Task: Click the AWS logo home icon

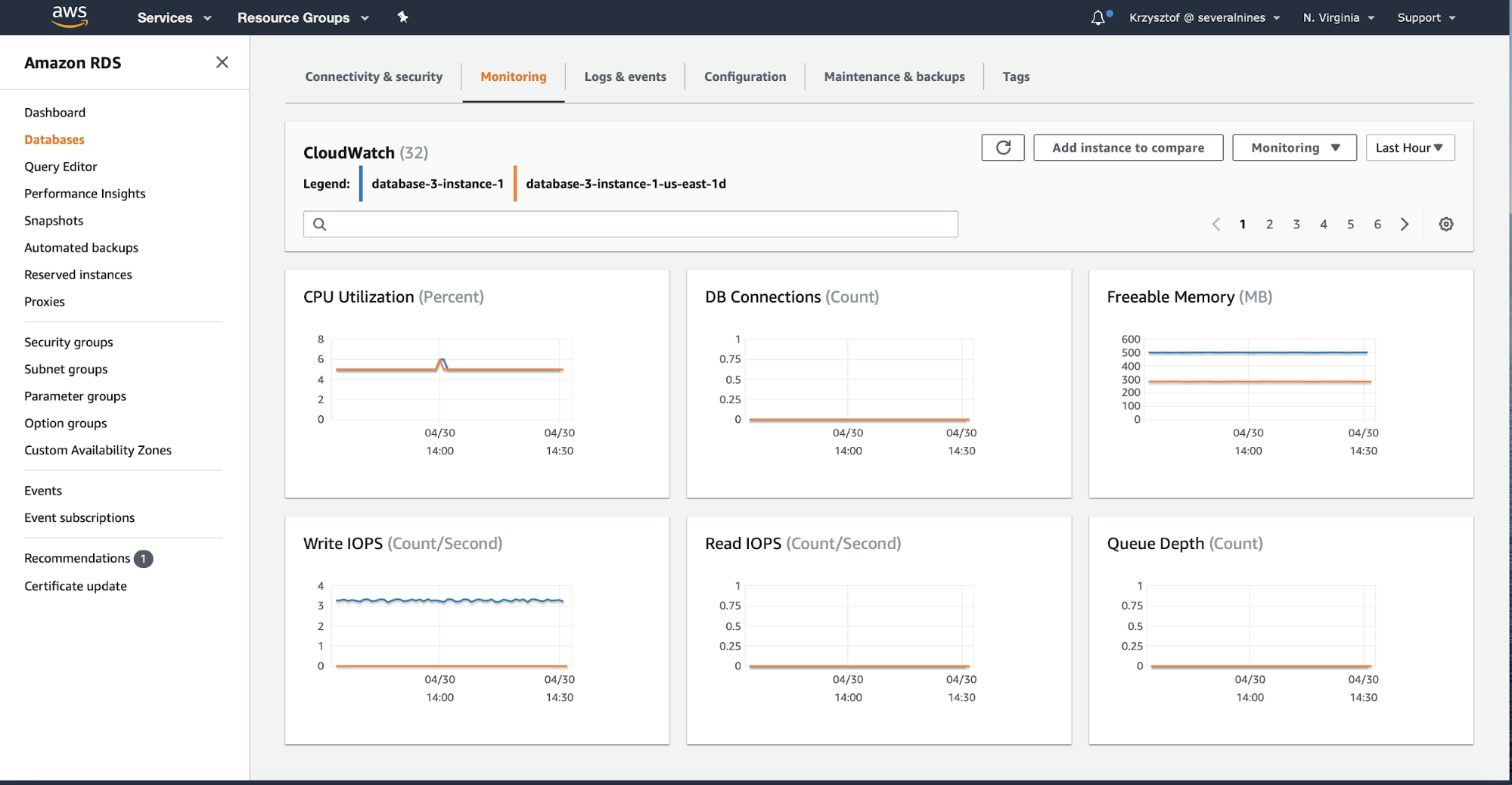Action: (70, 17)
